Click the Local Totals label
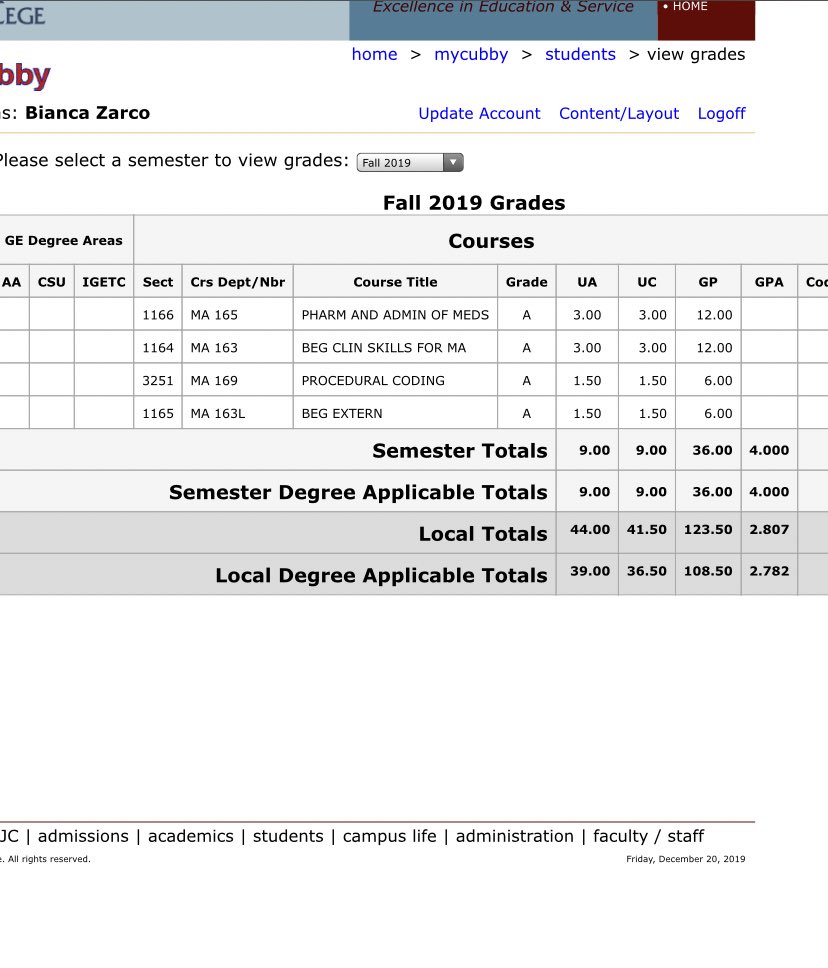828x968 pixels. [x=483, y=533]
